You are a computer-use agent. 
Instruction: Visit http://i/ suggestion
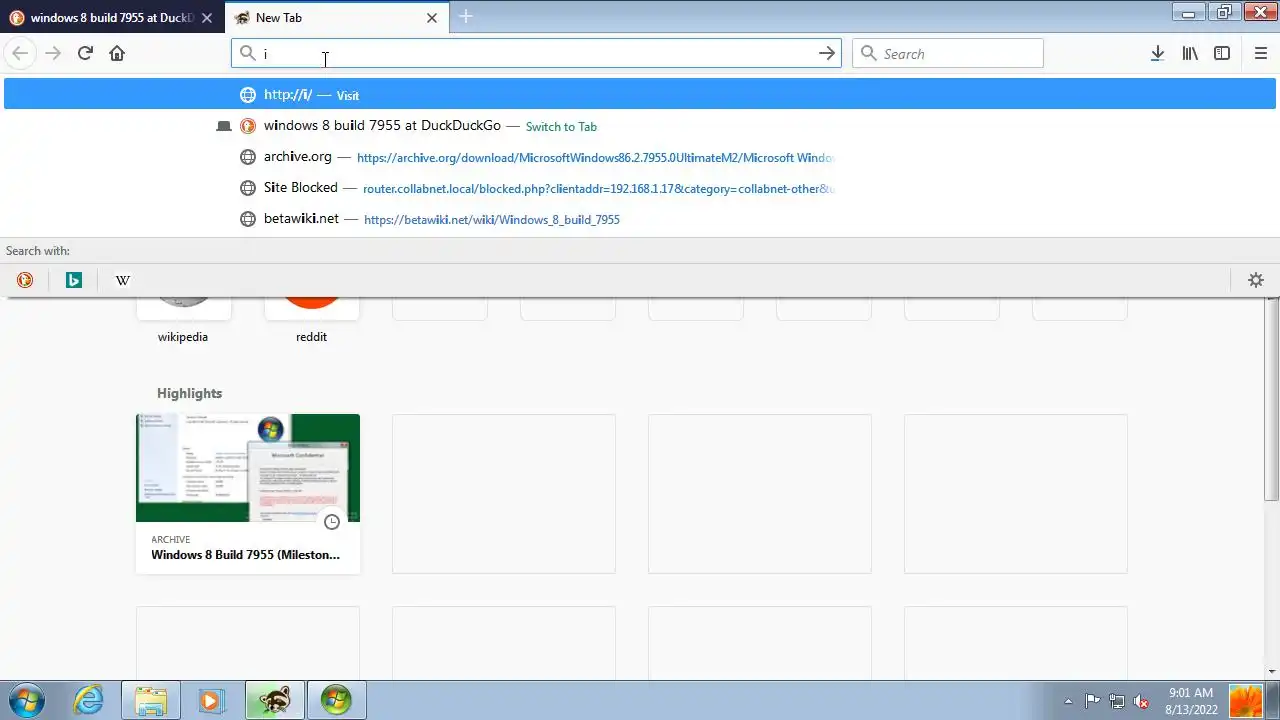tap(640, 95)
